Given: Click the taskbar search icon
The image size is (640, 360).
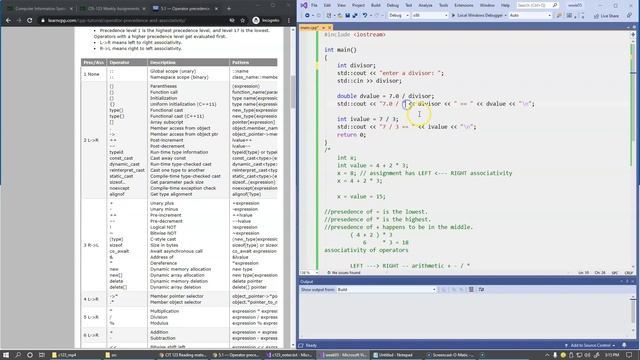Looking at the screenshot, I should [x=18, y=355].
